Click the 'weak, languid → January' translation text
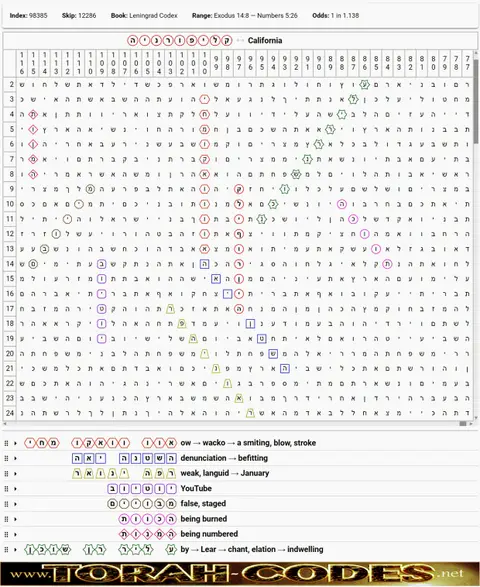This screenshot has width=480, height=587. point(225,474)
